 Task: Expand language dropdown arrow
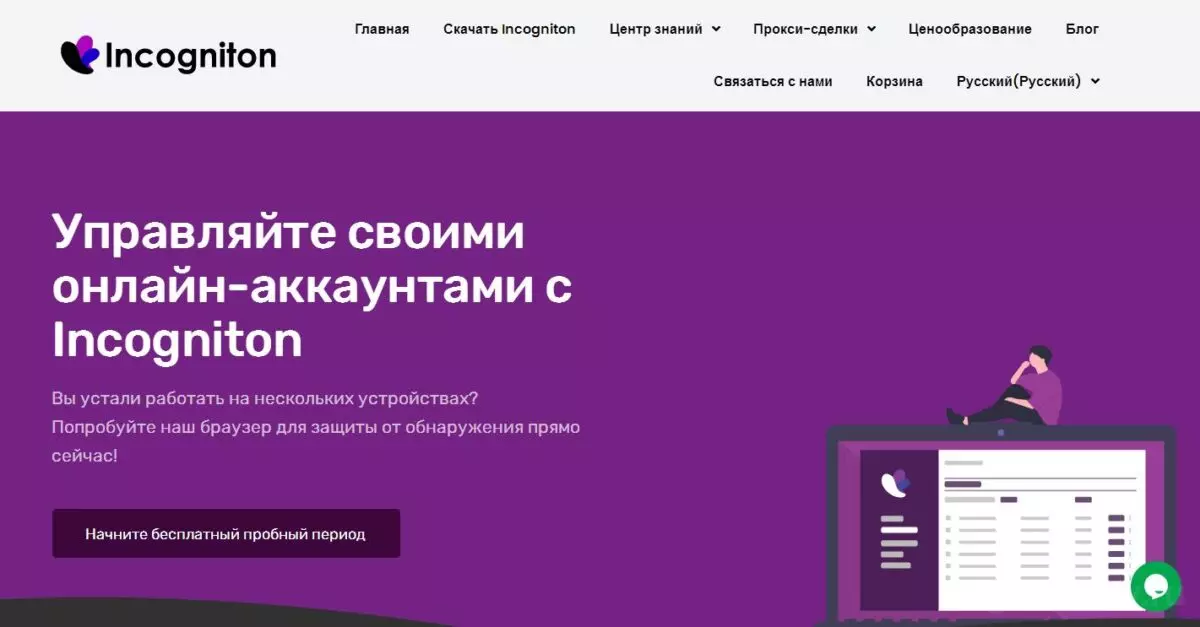point(1095,81)
